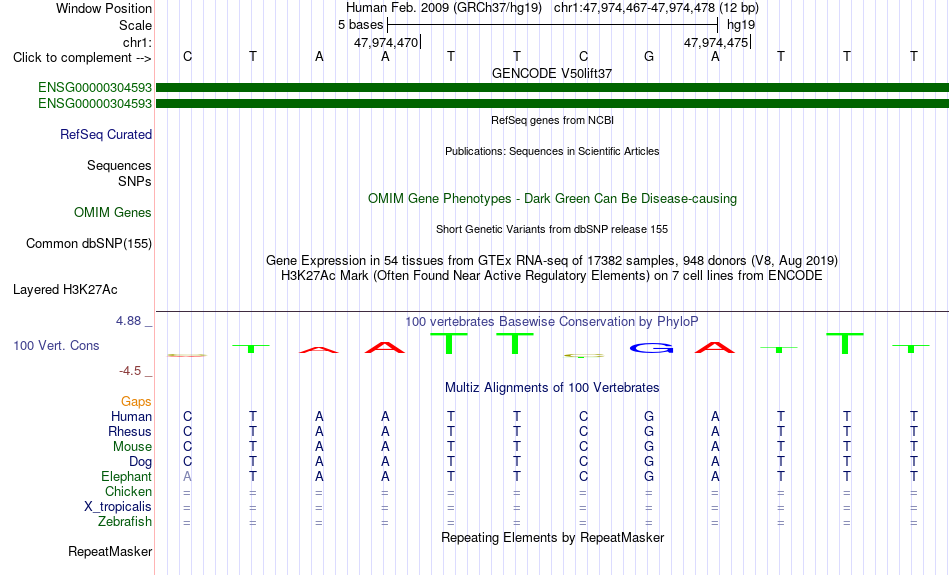Click the H3K27Ac Mark ENCODE title

click(552, 276)
